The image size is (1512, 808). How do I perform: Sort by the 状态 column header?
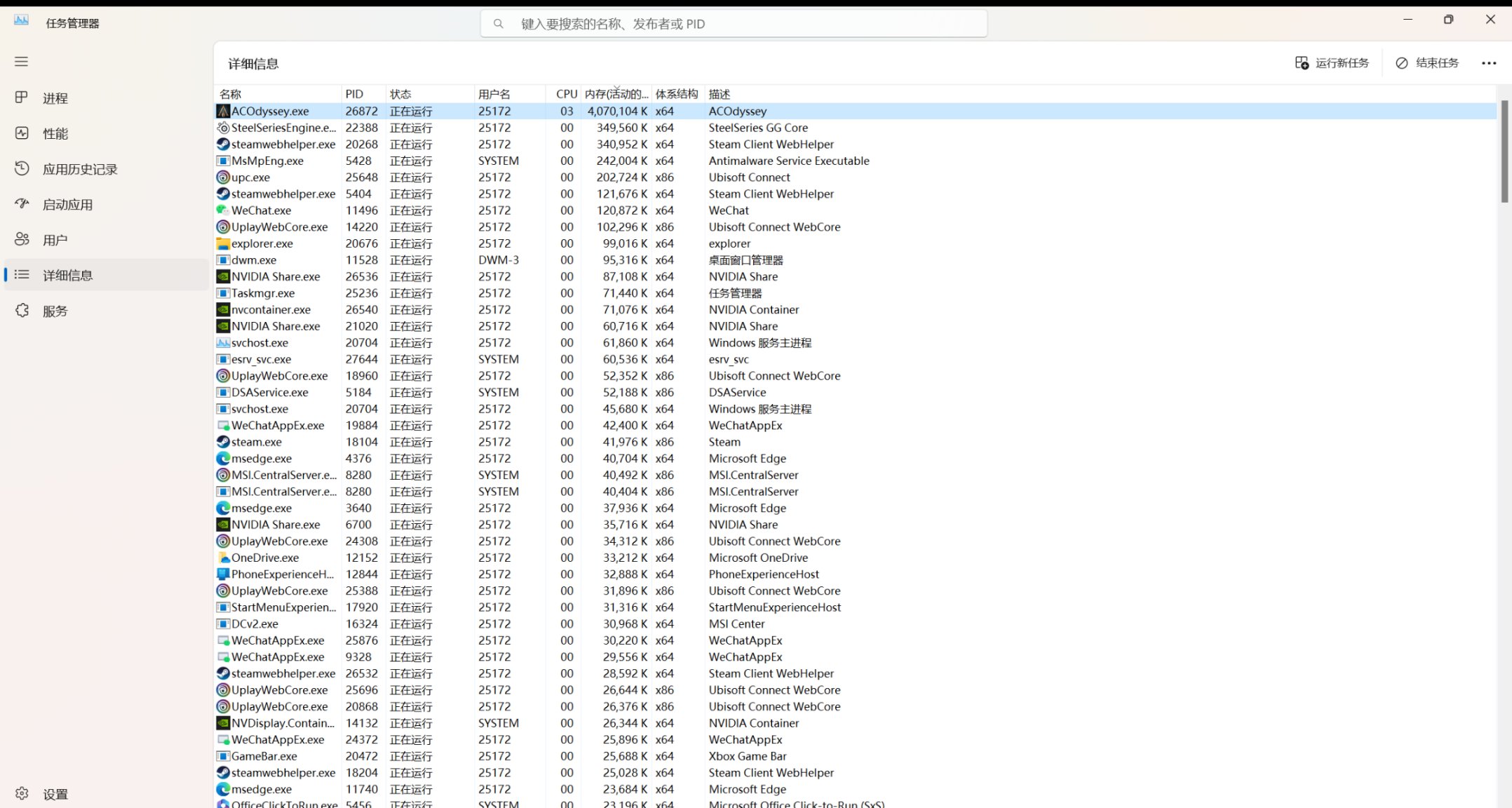click(x=430, y=94)
